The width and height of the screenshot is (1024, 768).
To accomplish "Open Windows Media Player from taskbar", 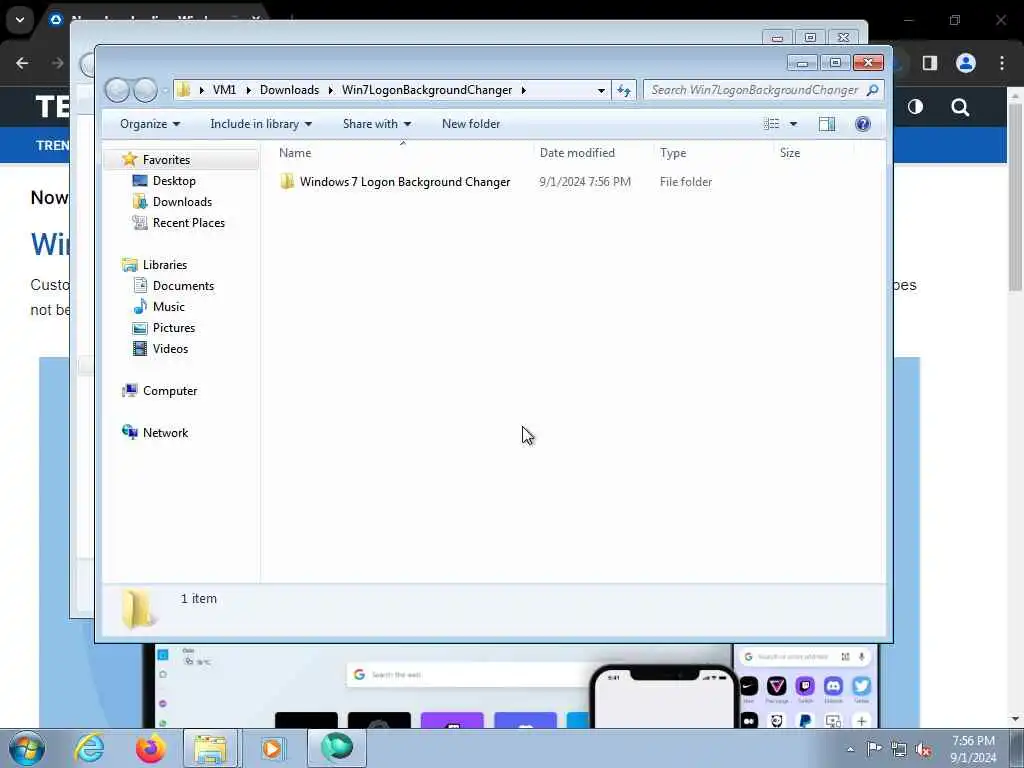I will click(272, 748).
